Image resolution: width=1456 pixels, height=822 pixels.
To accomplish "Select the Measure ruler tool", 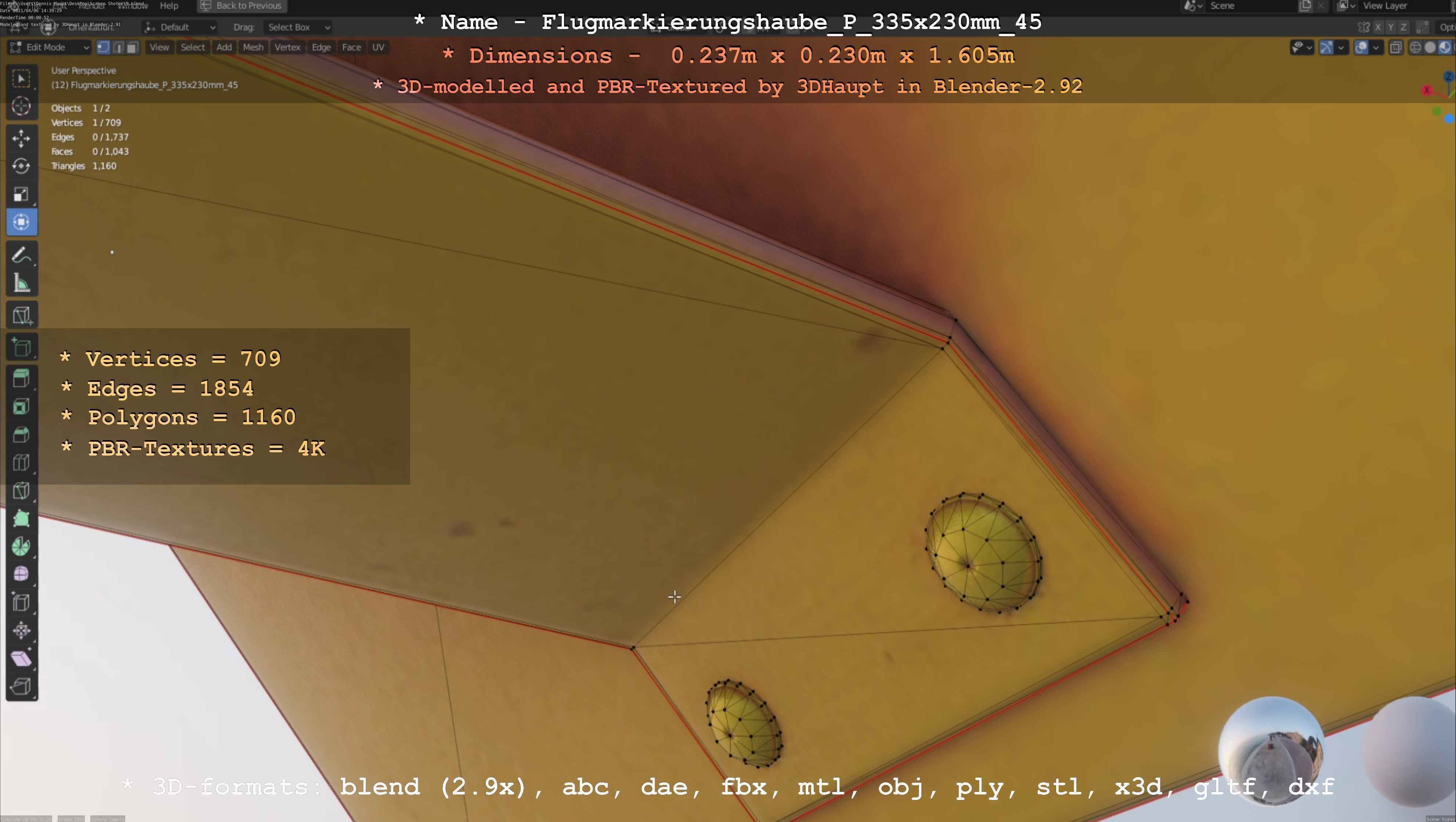I will (x=21, y=283).
